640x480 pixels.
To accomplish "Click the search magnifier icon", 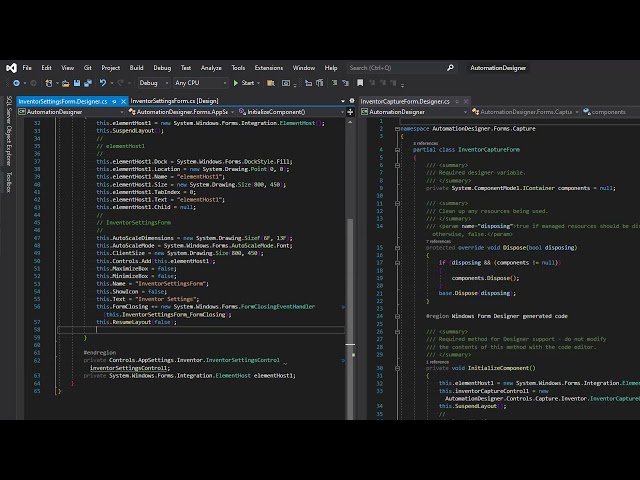I will point(450,68).
